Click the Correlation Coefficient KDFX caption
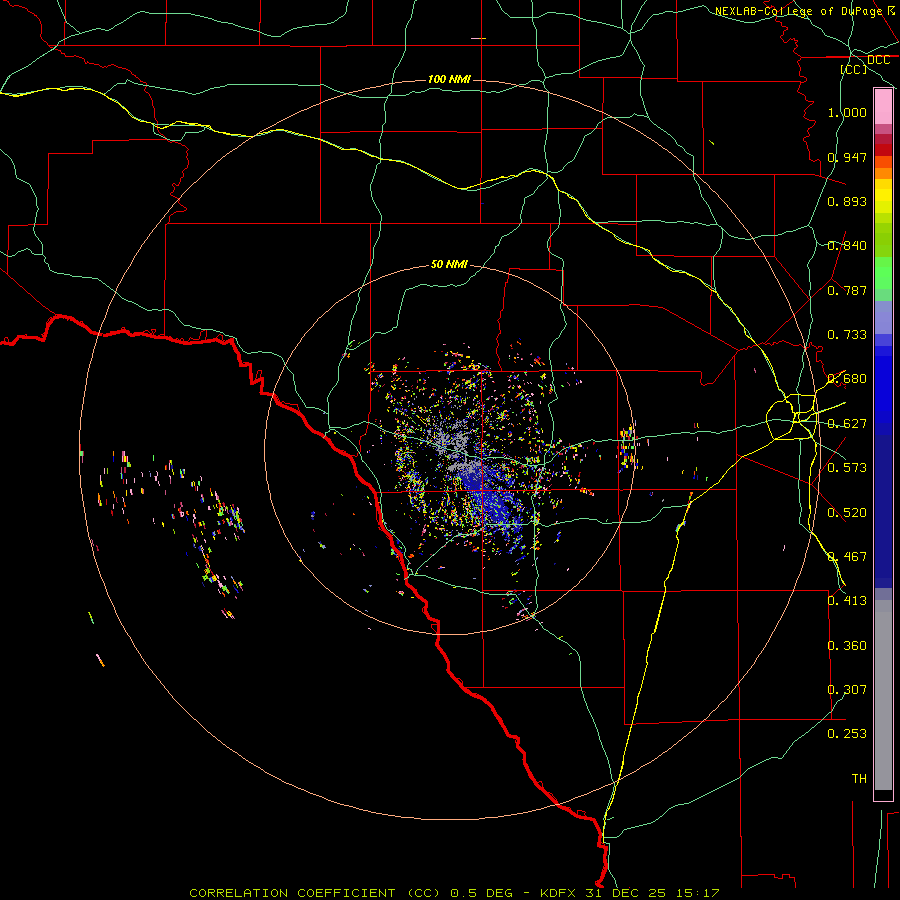 point(454,893)
